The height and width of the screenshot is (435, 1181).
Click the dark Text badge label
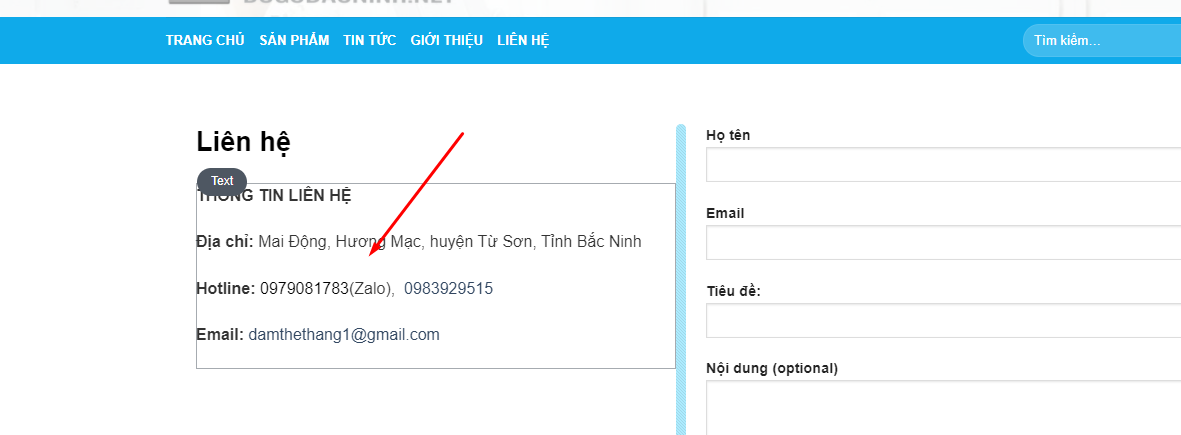click(222, 181)
